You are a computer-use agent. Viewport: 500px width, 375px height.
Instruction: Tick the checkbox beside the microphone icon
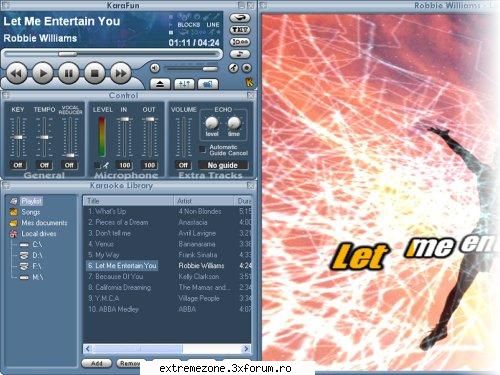[x=97, y=165]
